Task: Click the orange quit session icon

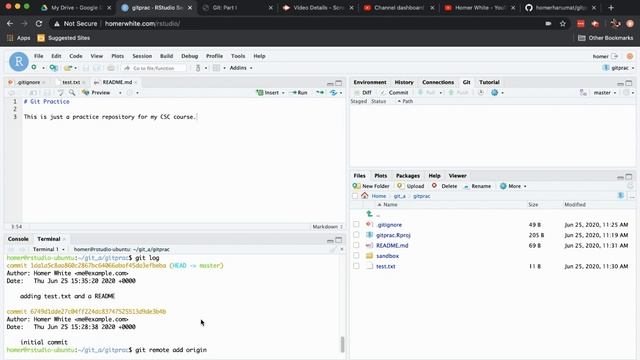Action: tap(630, 56)
